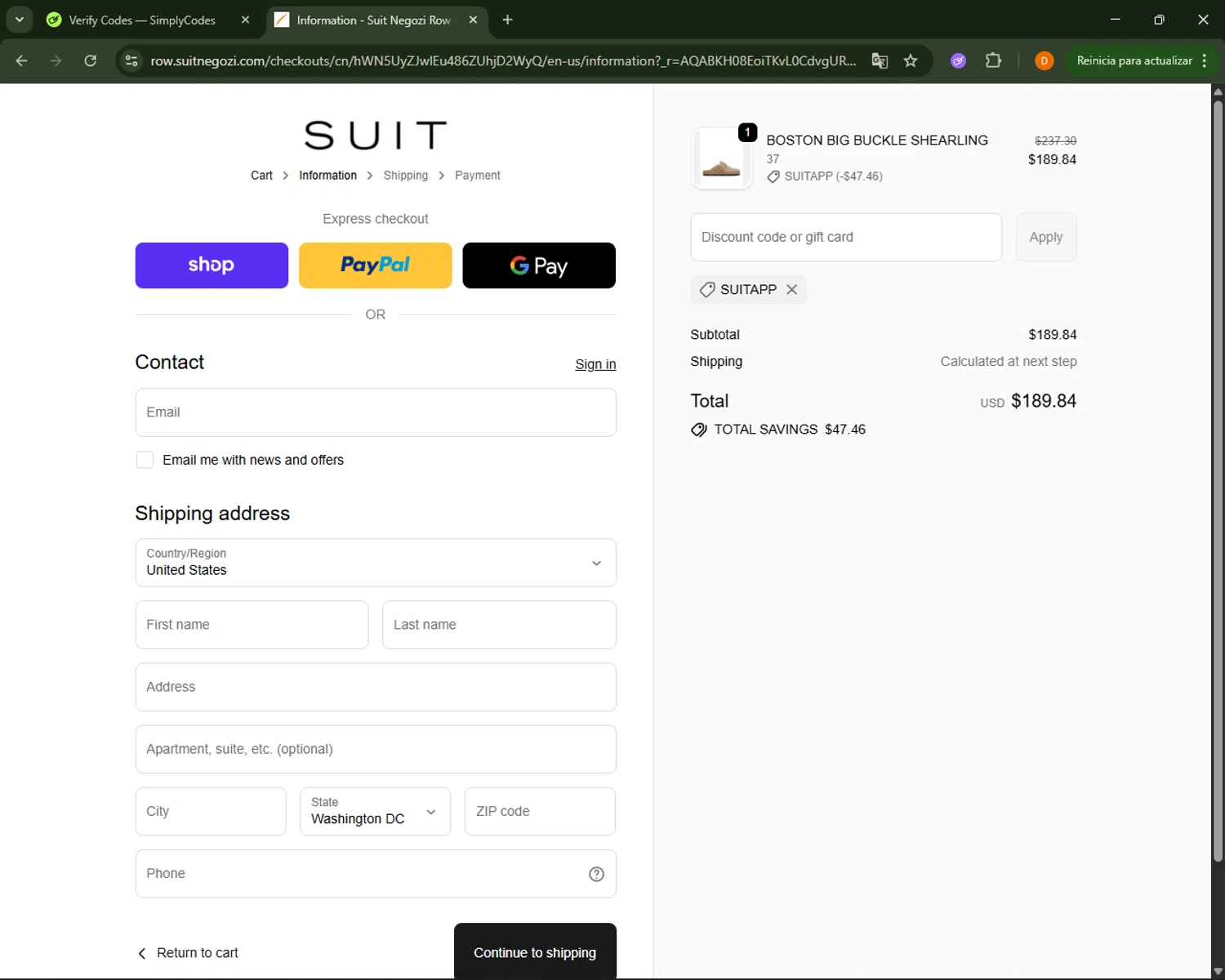Screen dimensions: 1225x980
Task: Enable Email me with news and offers
Action: click(145, 460)
